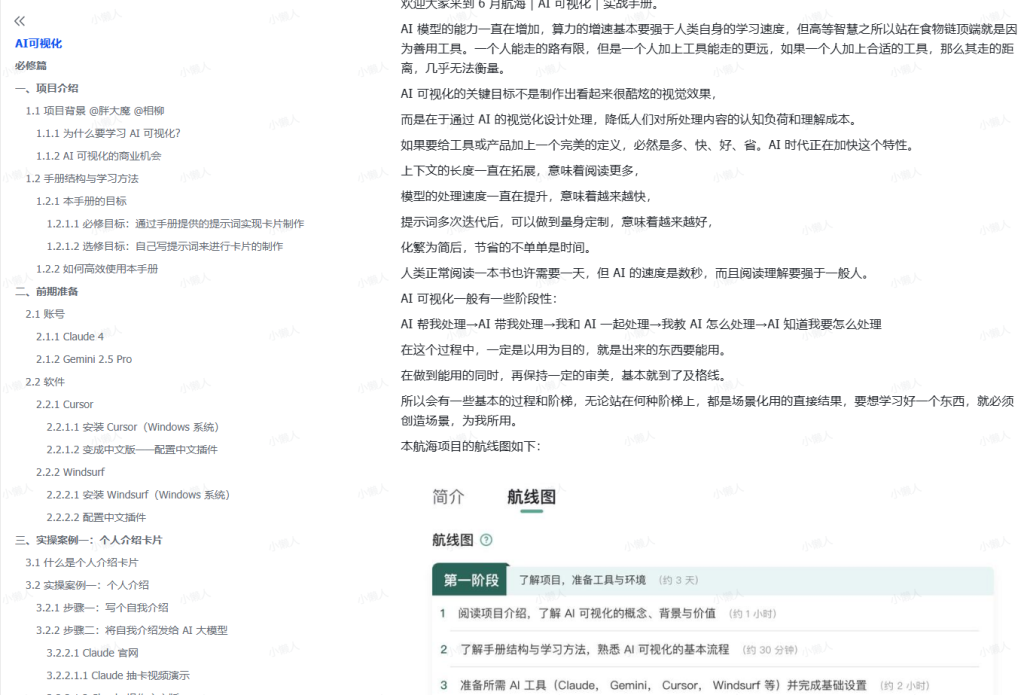1024x695 pixels.
Task: Click the paragraph starting AI 模型的能力一直在增加
Action: tap(709, 48)
